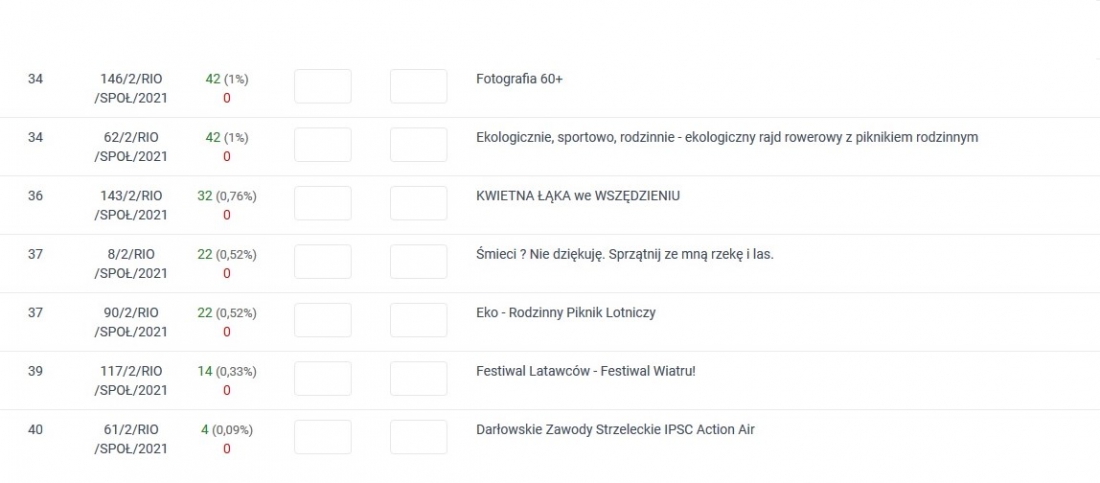Viewport: 1100px width, 483px height.
Task: Open Śmieci? Nie dziękuję project title
Action: tap(624, 254)
